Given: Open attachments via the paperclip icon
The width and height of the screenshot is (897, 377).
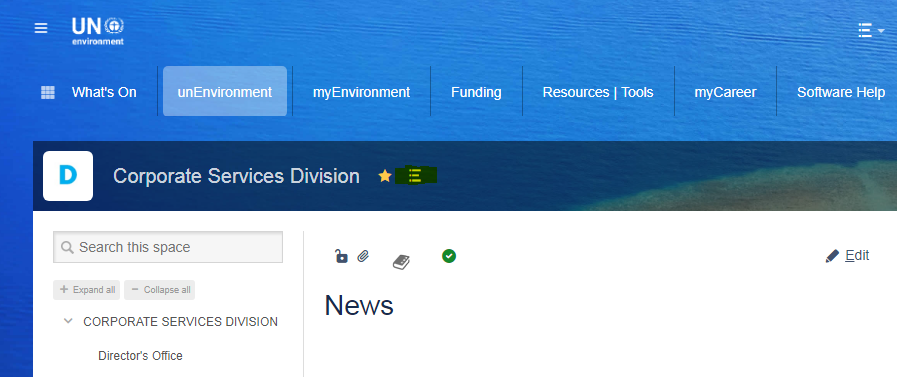Looking at the screenshot, I should click(x=363, y=256).
